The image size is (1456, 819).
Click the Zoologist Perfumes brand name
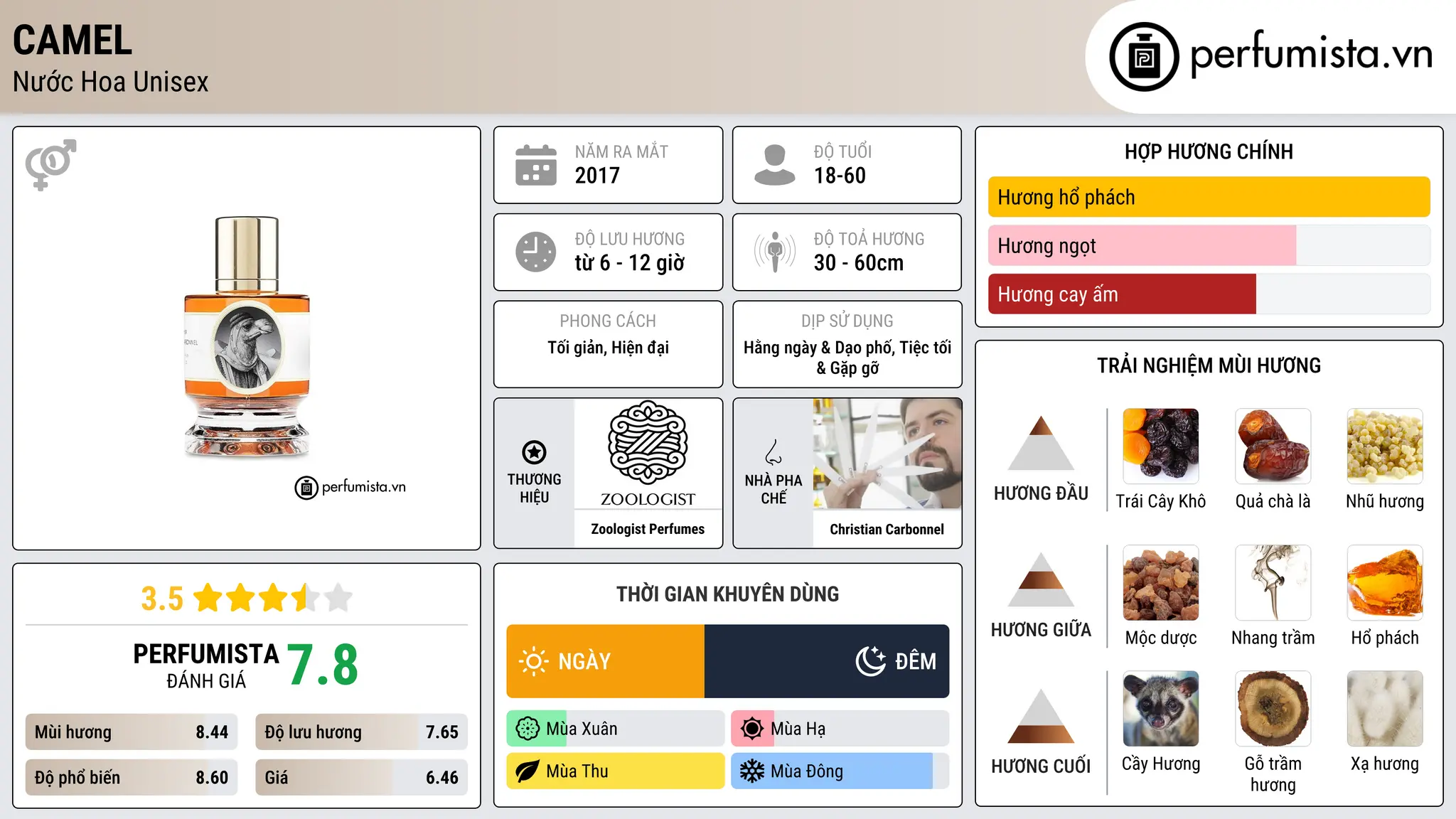[648, 529]
